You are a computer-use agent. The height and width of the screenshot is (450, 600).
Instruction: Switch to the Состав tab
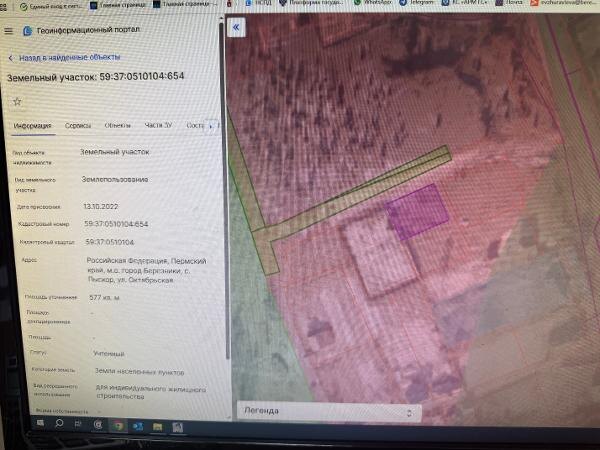(x=194, y=125)
